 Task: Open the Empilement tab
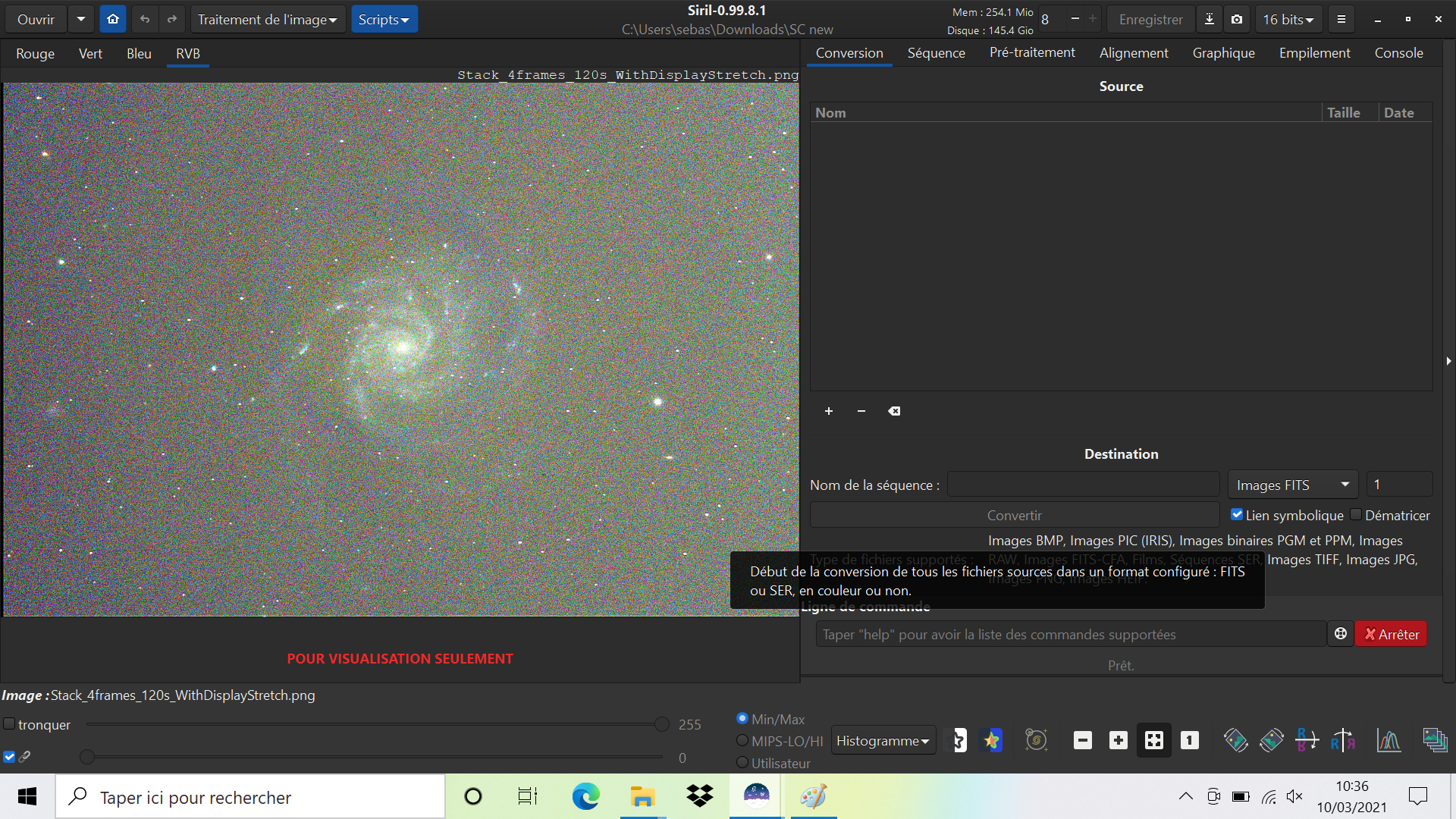click(x=1315, y=53)
